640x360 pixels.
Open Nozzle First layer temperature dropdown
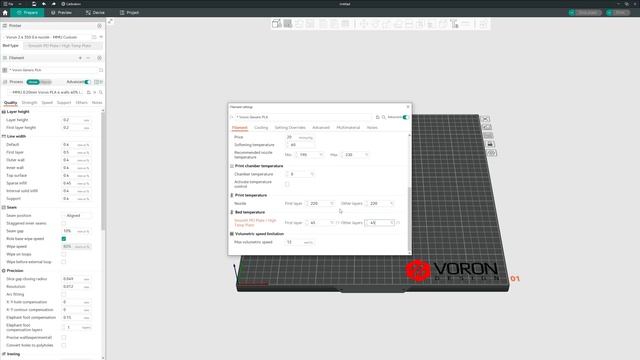tap(320, 203)
